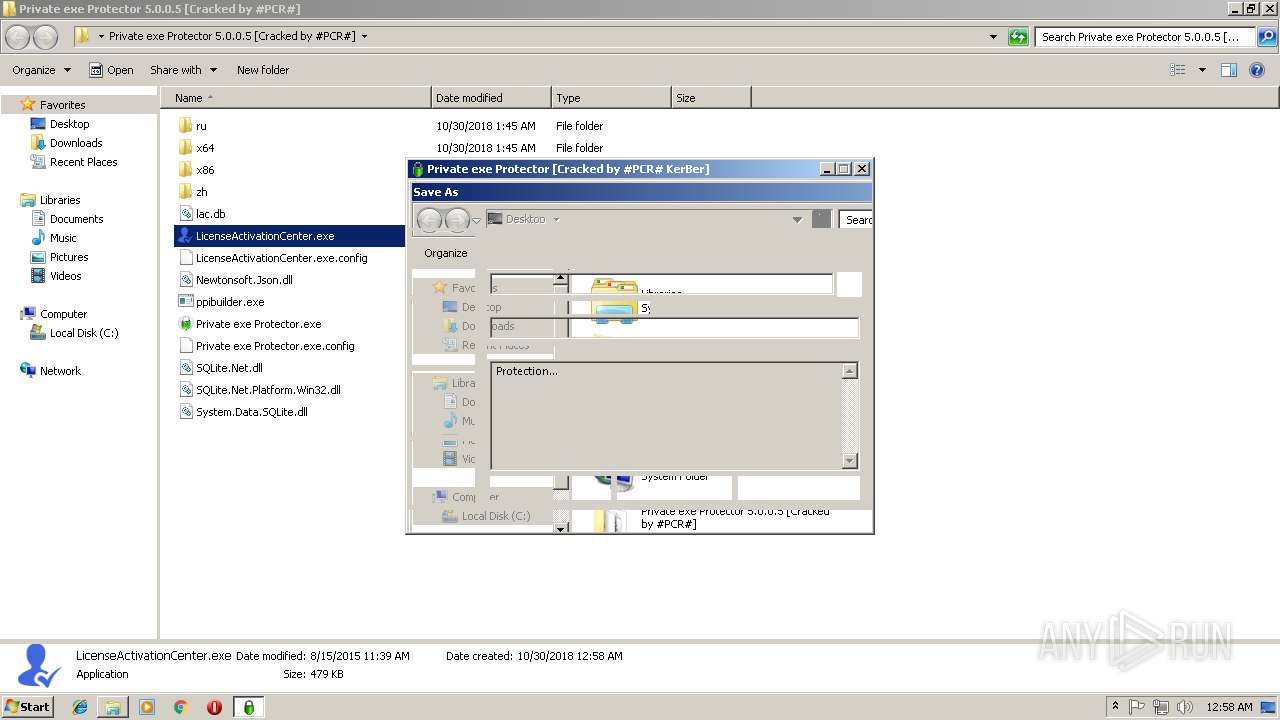Open Opera from the taskbar
Screen dimensions: 1280x720
[x=214, y=707]
